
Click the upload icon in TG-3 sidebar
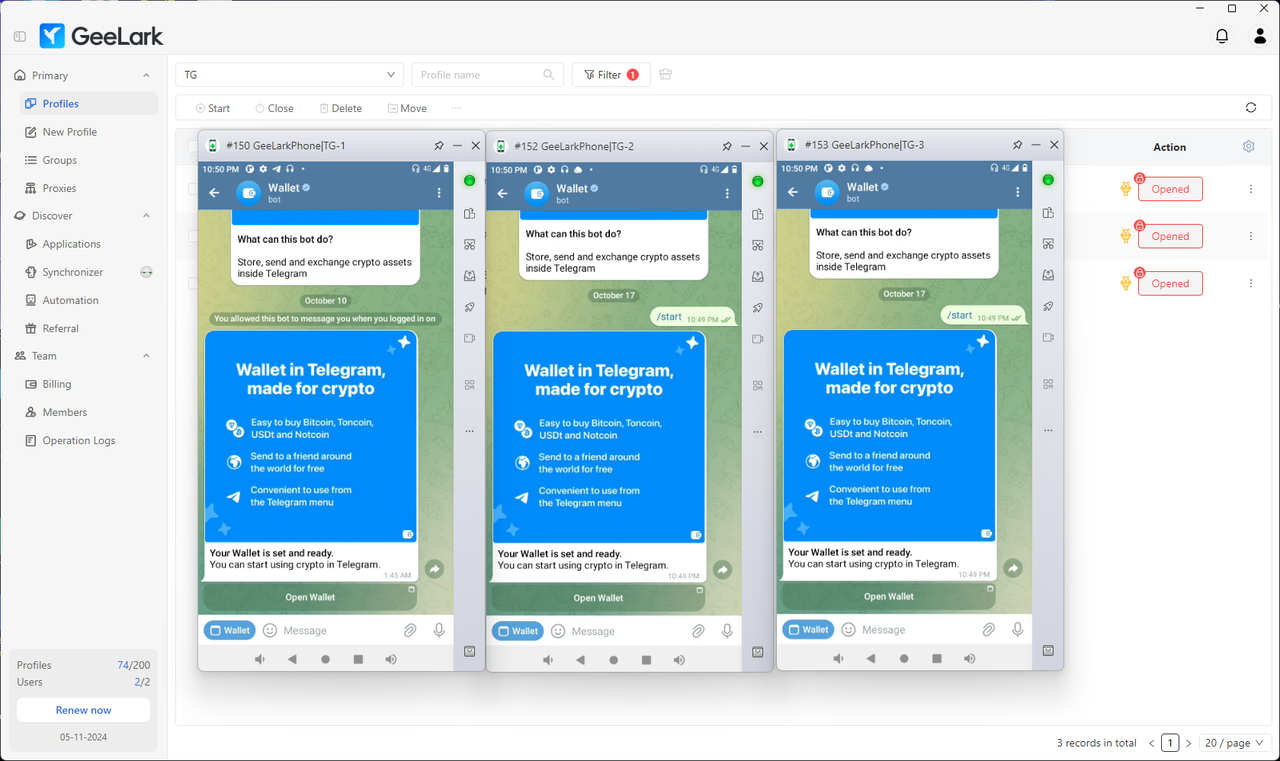point(1048,275)
